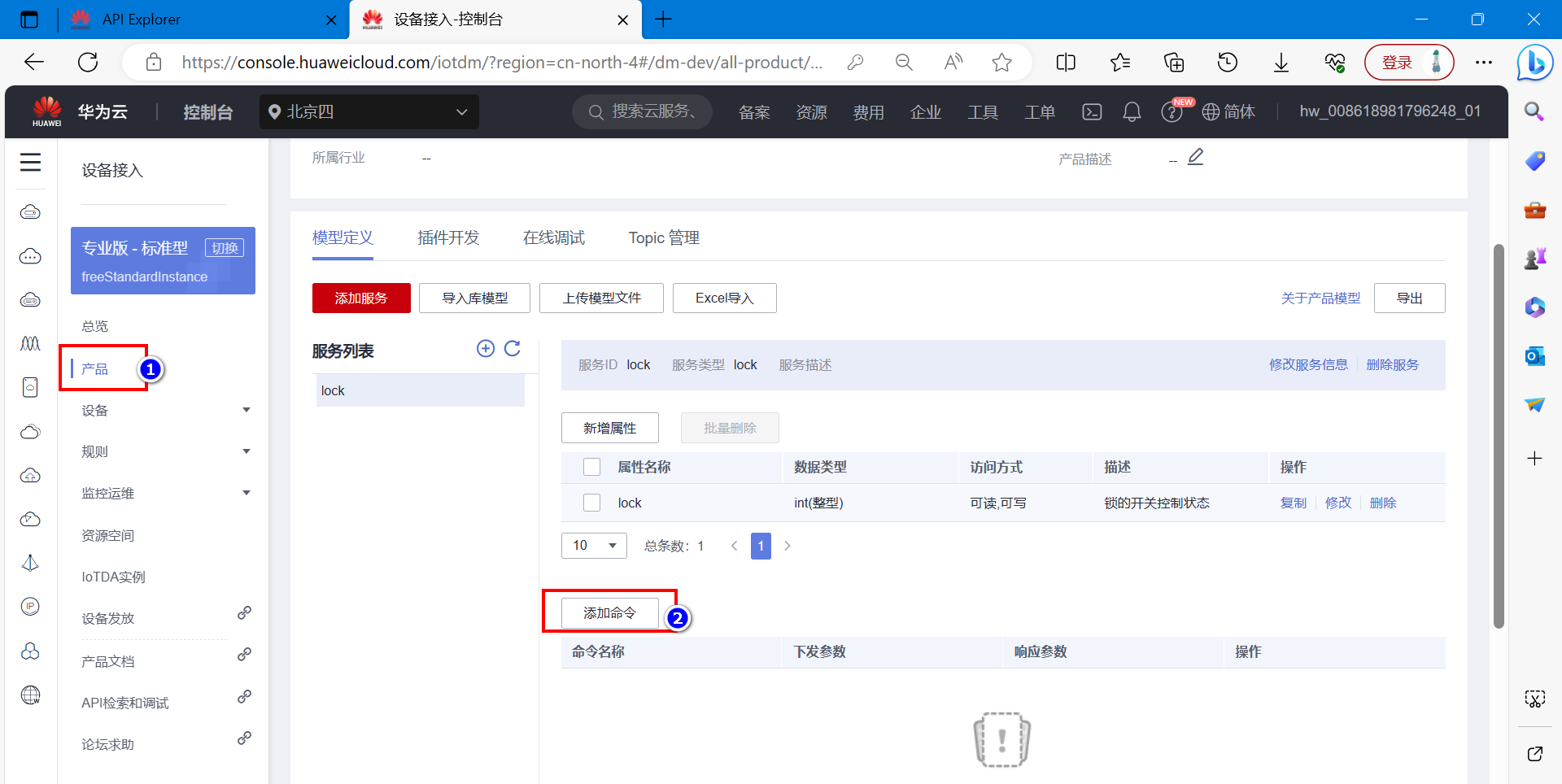1562x784 pixels.
Task: Select the lock service in 服务列表
Action: pyautogui.click(x=420, y=390)
